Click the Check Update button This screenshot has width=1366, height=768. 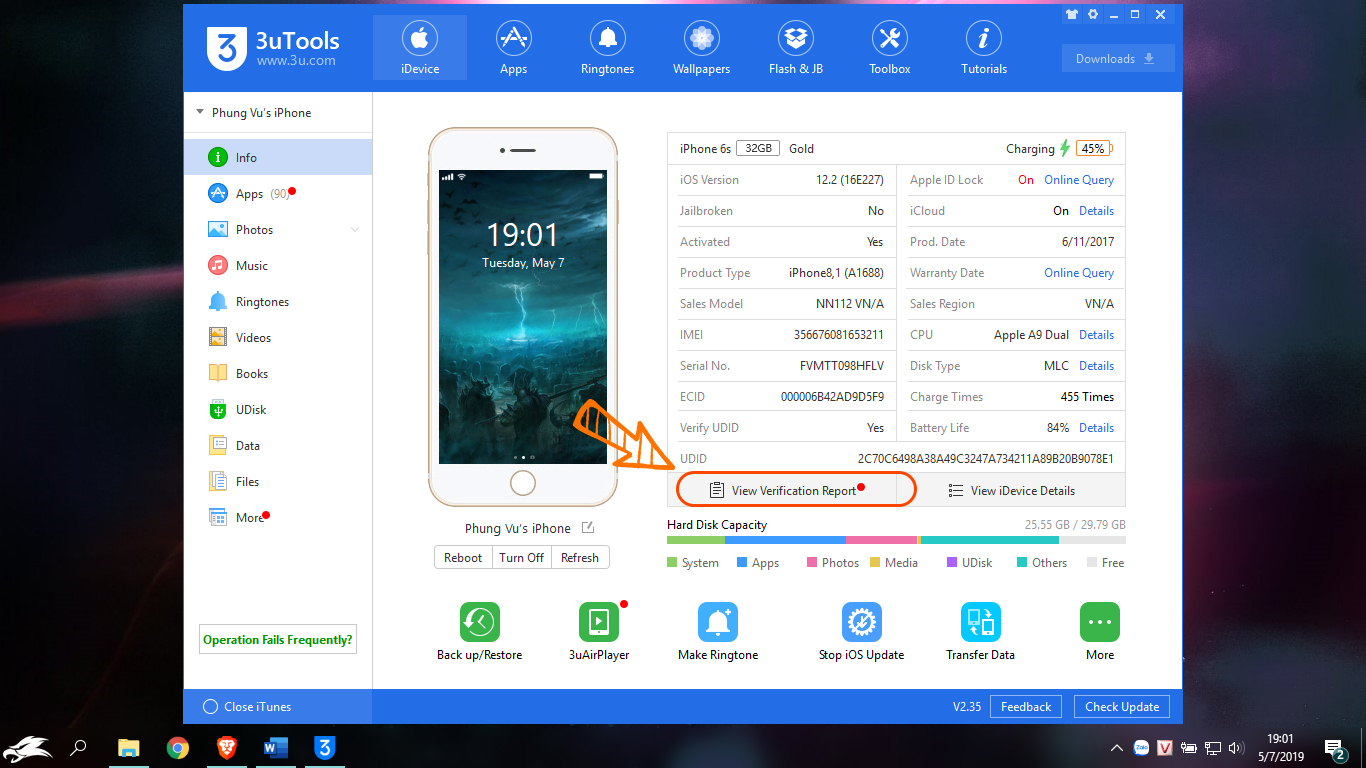1122,706
